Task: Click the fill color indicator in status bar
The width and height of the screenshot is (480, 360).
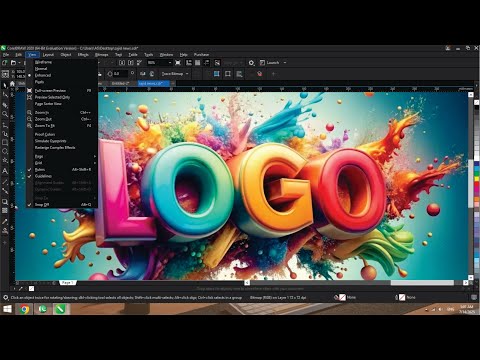Action: [342, 297]
